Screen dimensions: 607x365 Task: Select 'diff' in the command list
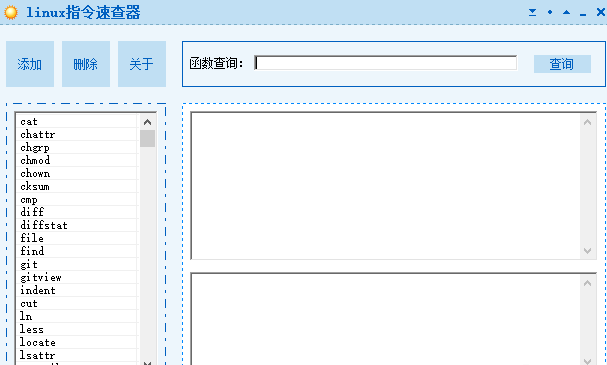(77, 212)
